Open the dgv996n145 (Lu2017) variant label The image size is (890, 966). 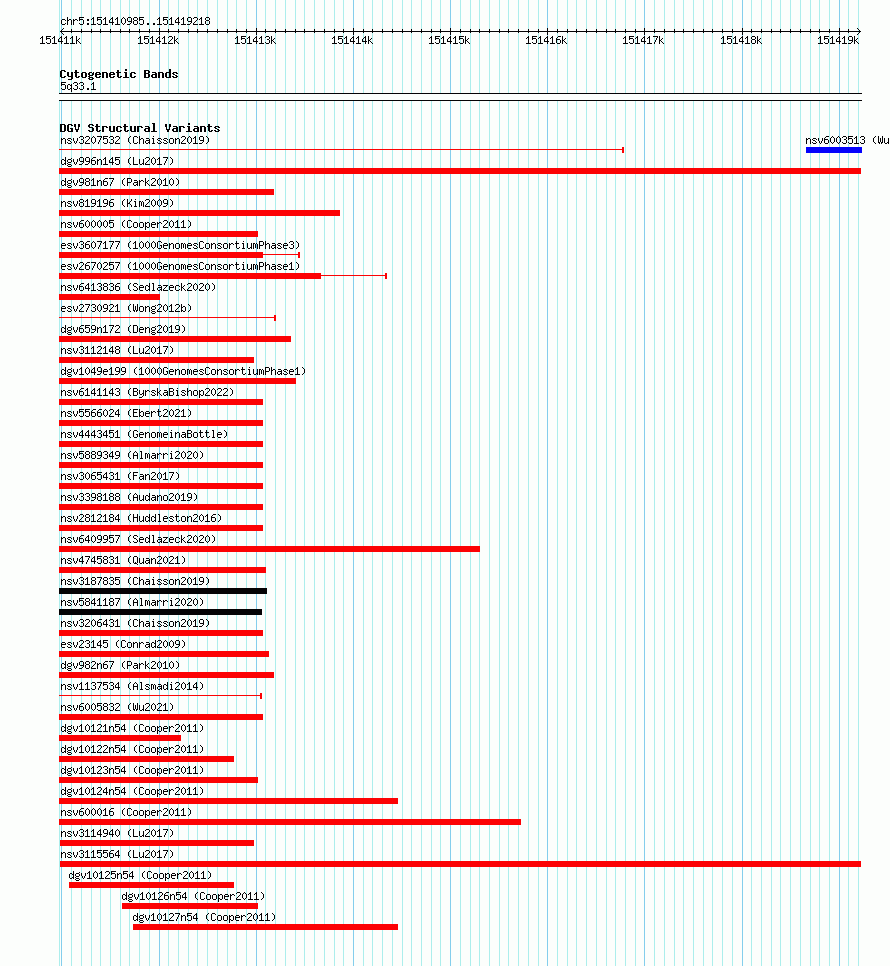[x=117, y=161]
